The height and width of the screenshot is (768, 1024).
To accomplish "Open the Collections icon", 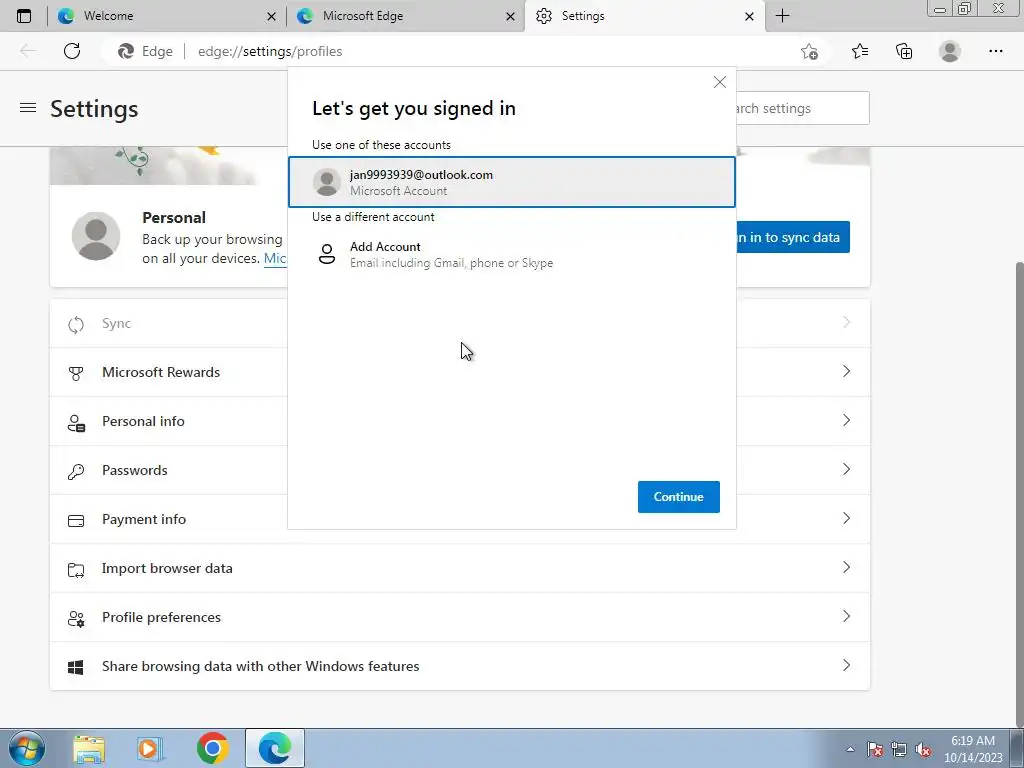I will pos(904,51).
